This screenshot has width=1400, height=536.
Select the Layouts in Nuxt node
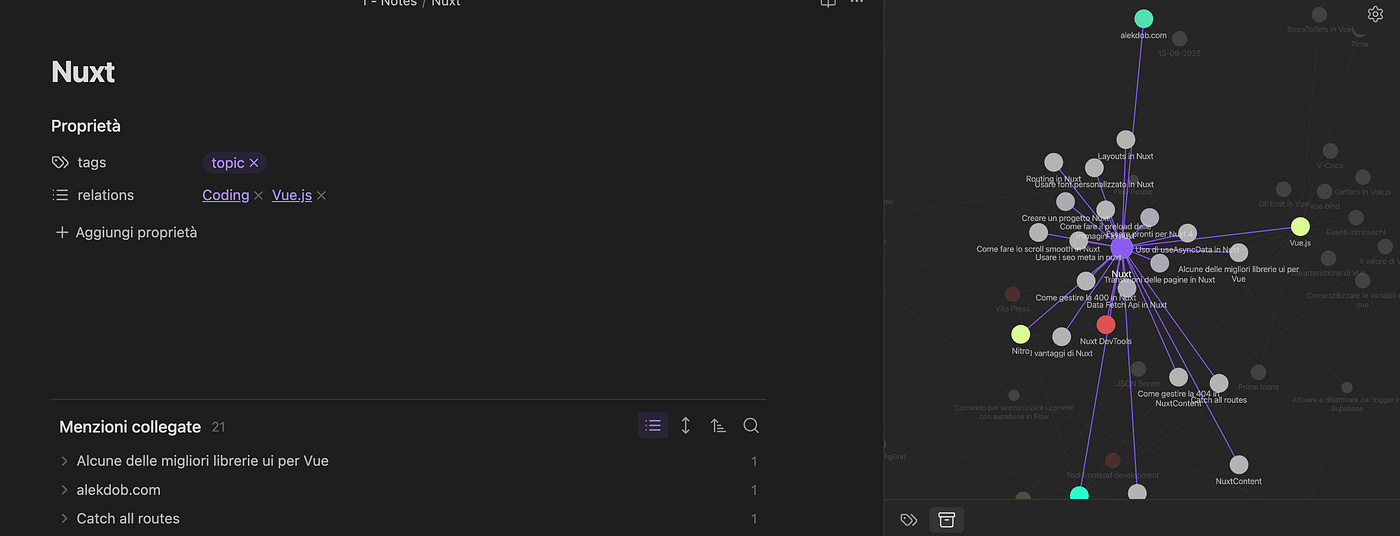1126,140
